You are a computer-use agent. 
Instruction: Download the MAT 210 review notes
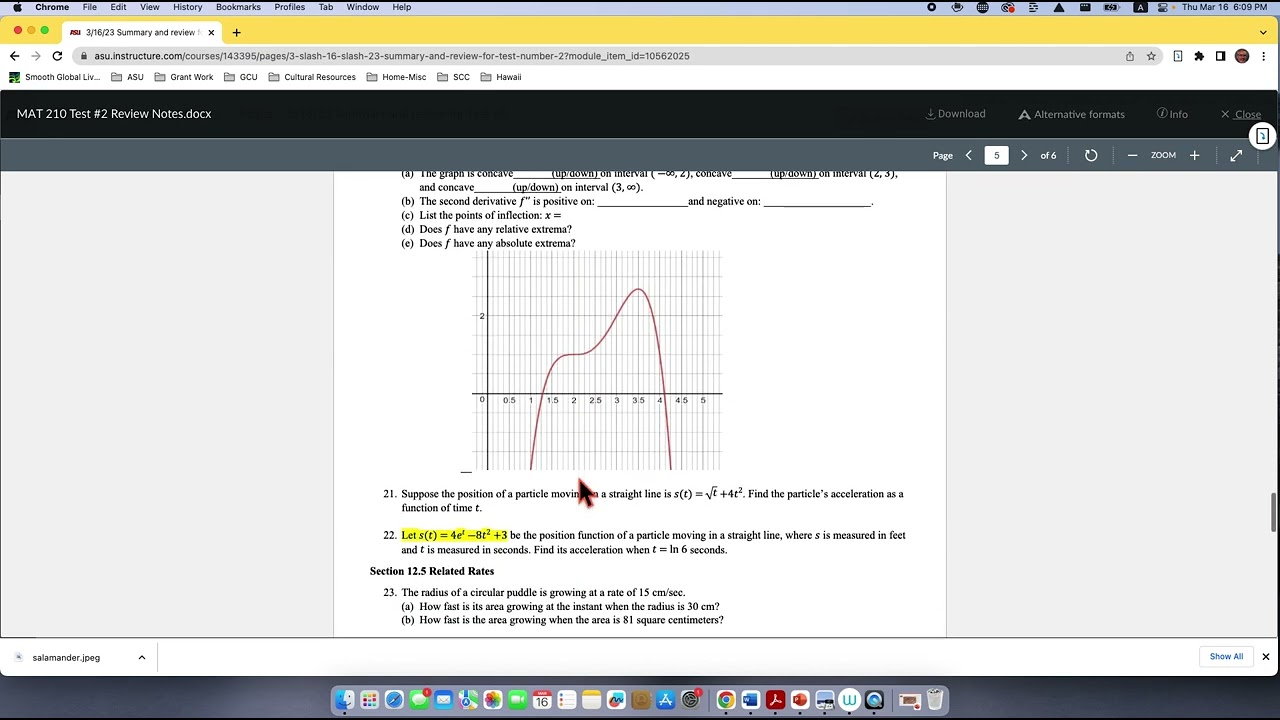click(x=955, y=114)
